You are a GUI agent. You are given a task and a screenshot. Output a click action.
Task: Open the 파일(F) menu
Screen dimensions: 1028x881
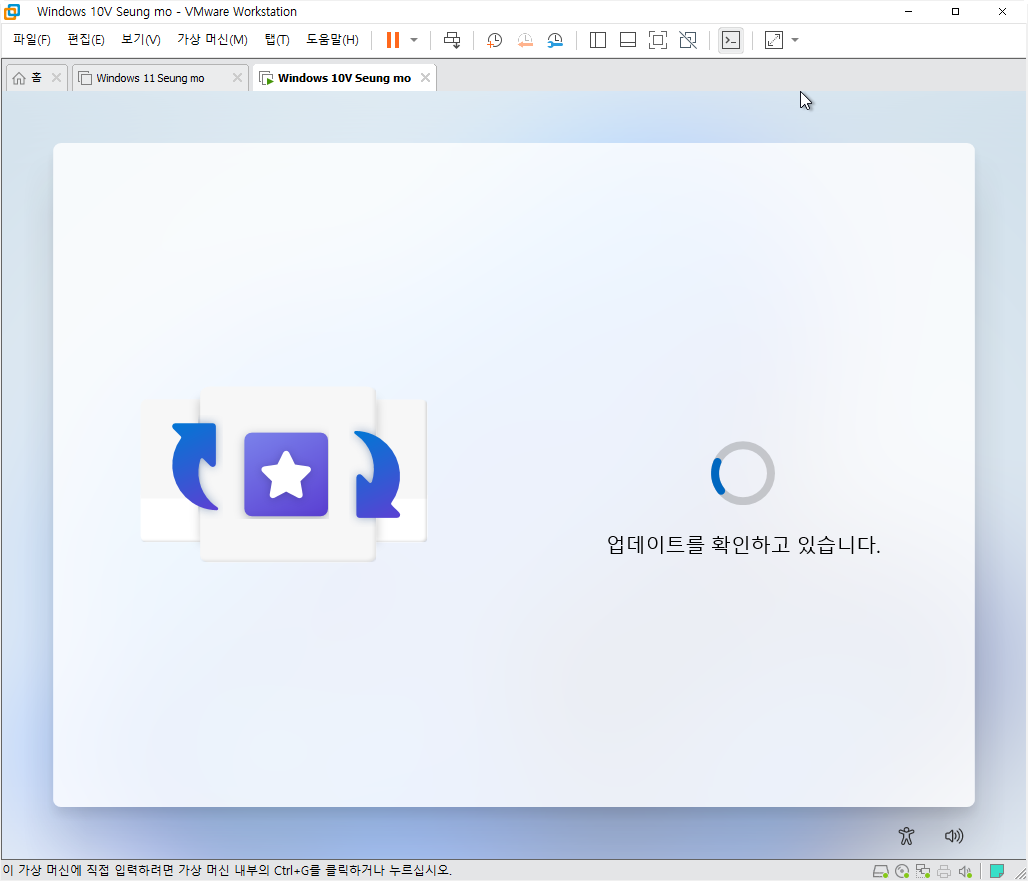[x=31, y=40]
